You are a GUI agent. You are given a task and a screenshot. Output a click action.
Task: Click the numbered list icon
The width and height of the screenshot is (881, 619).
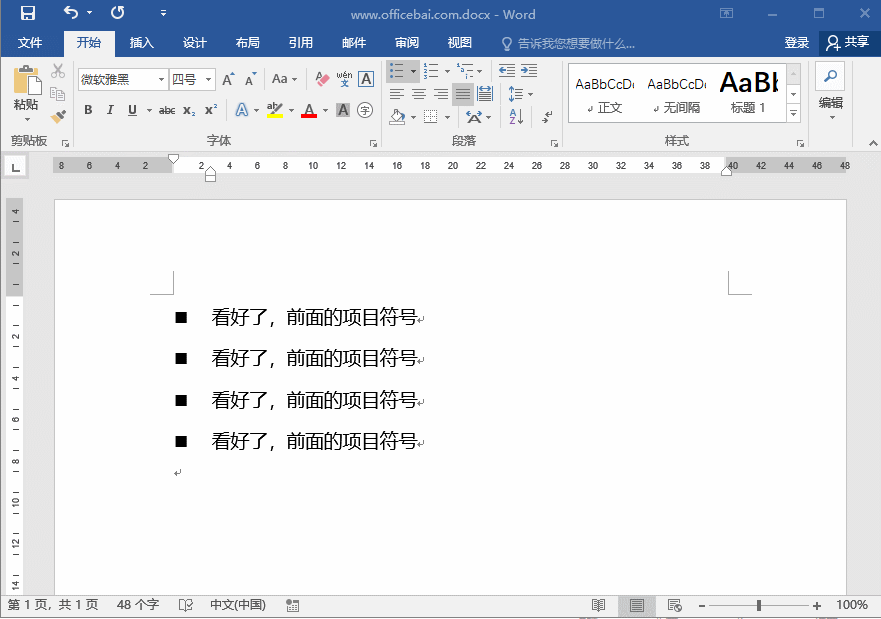click(x=431, y=71)
